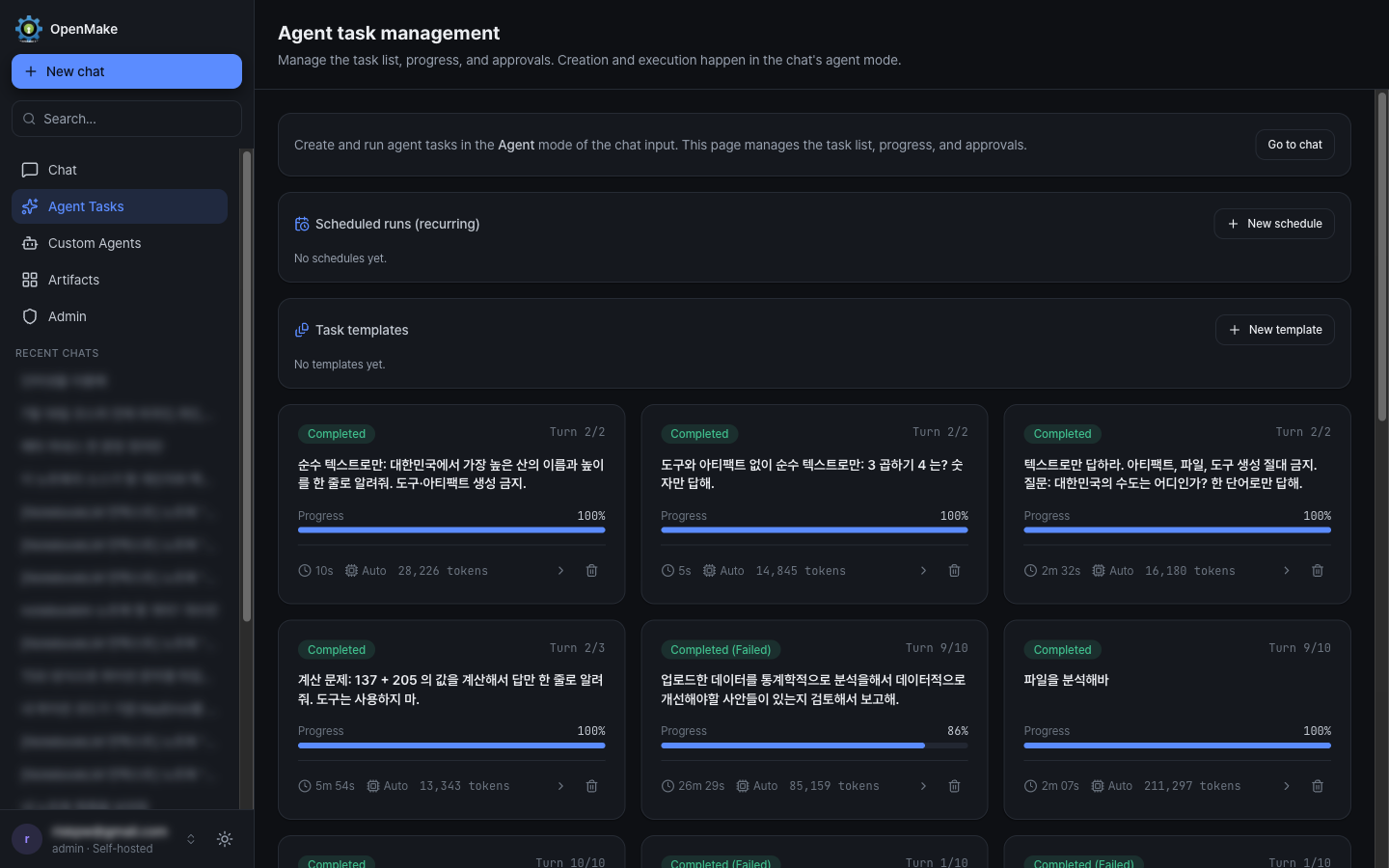
Task: Open details of the 28,226 tokens task
Action: (560, 571)
